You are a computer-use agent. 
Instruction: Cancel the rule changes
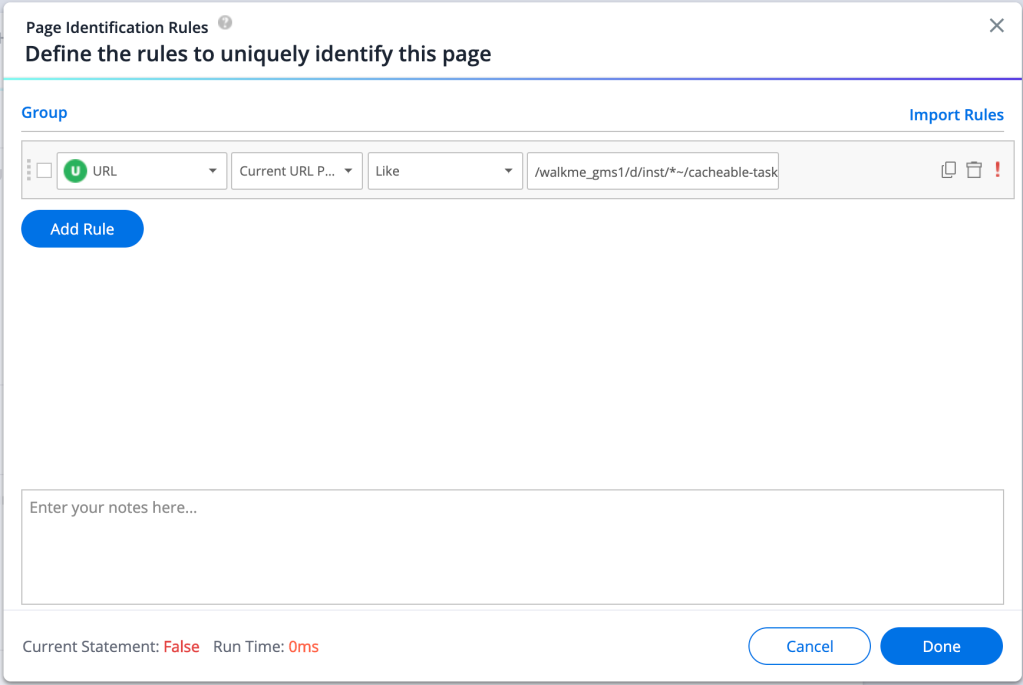pos(809,646)
